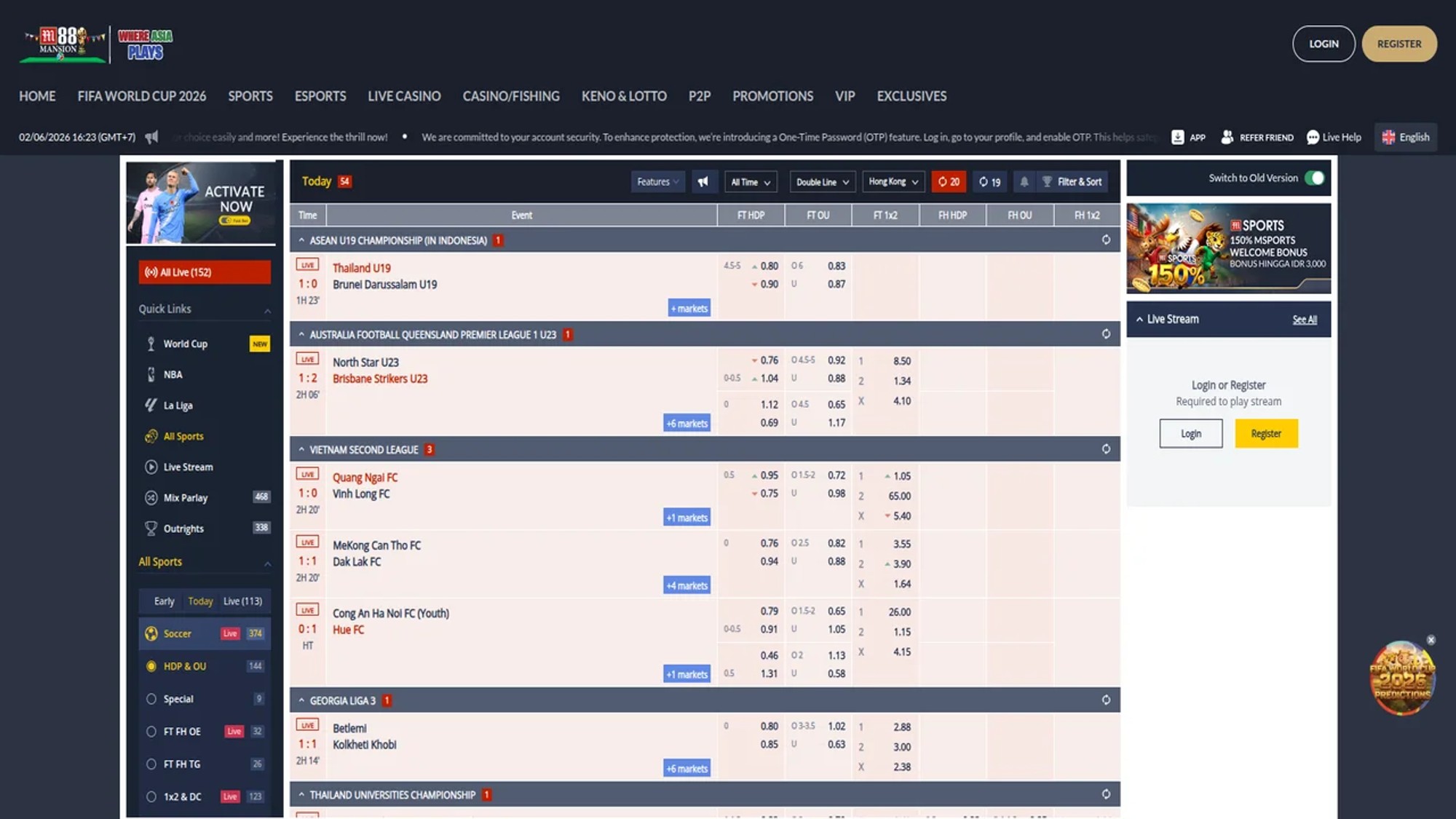Switch to the Early tab
This screenshot has height=819, width=1456.
coord(164,601)
